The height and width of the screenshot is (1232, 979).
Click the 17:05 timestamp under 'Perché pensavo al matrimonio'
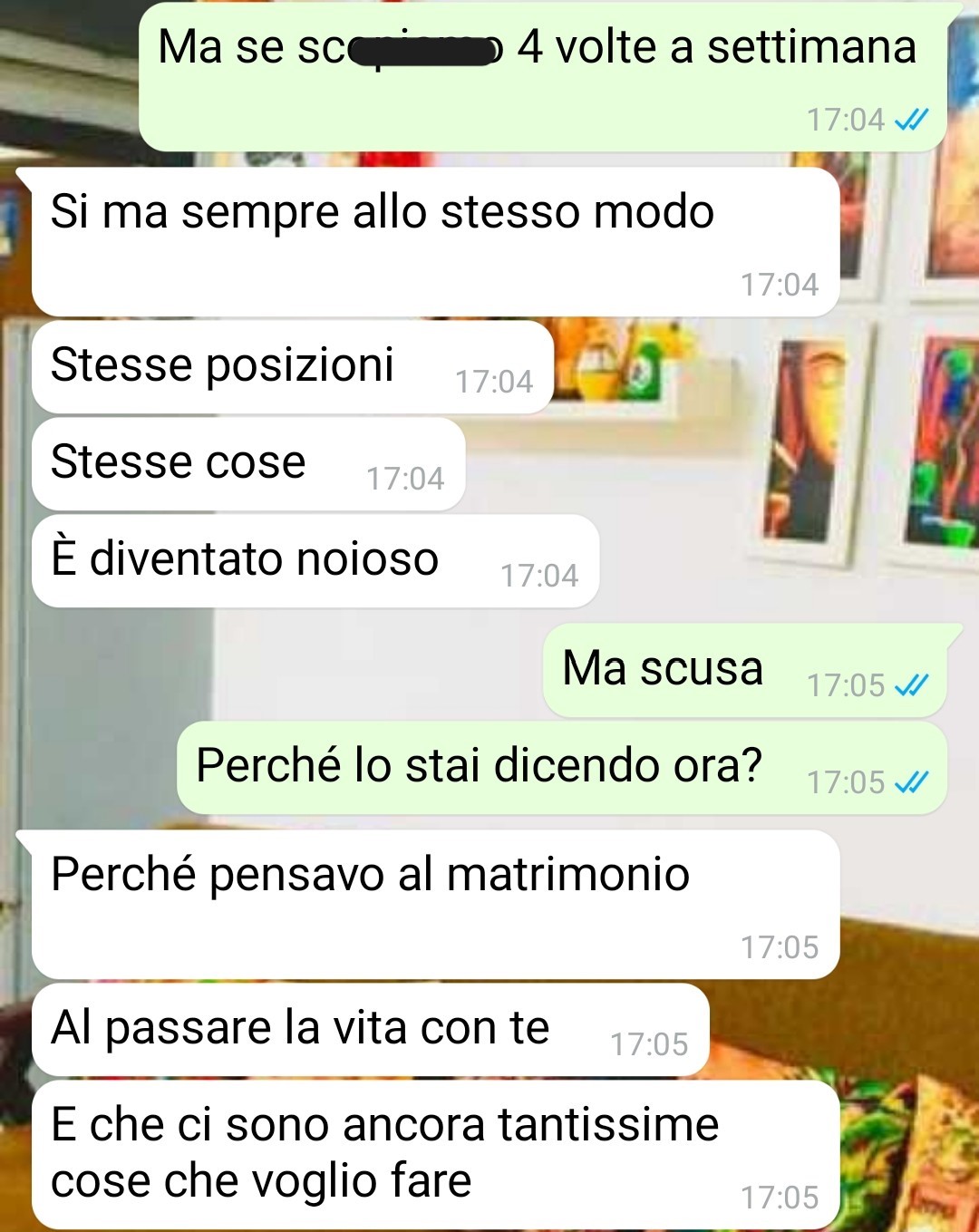coord(780,947)
